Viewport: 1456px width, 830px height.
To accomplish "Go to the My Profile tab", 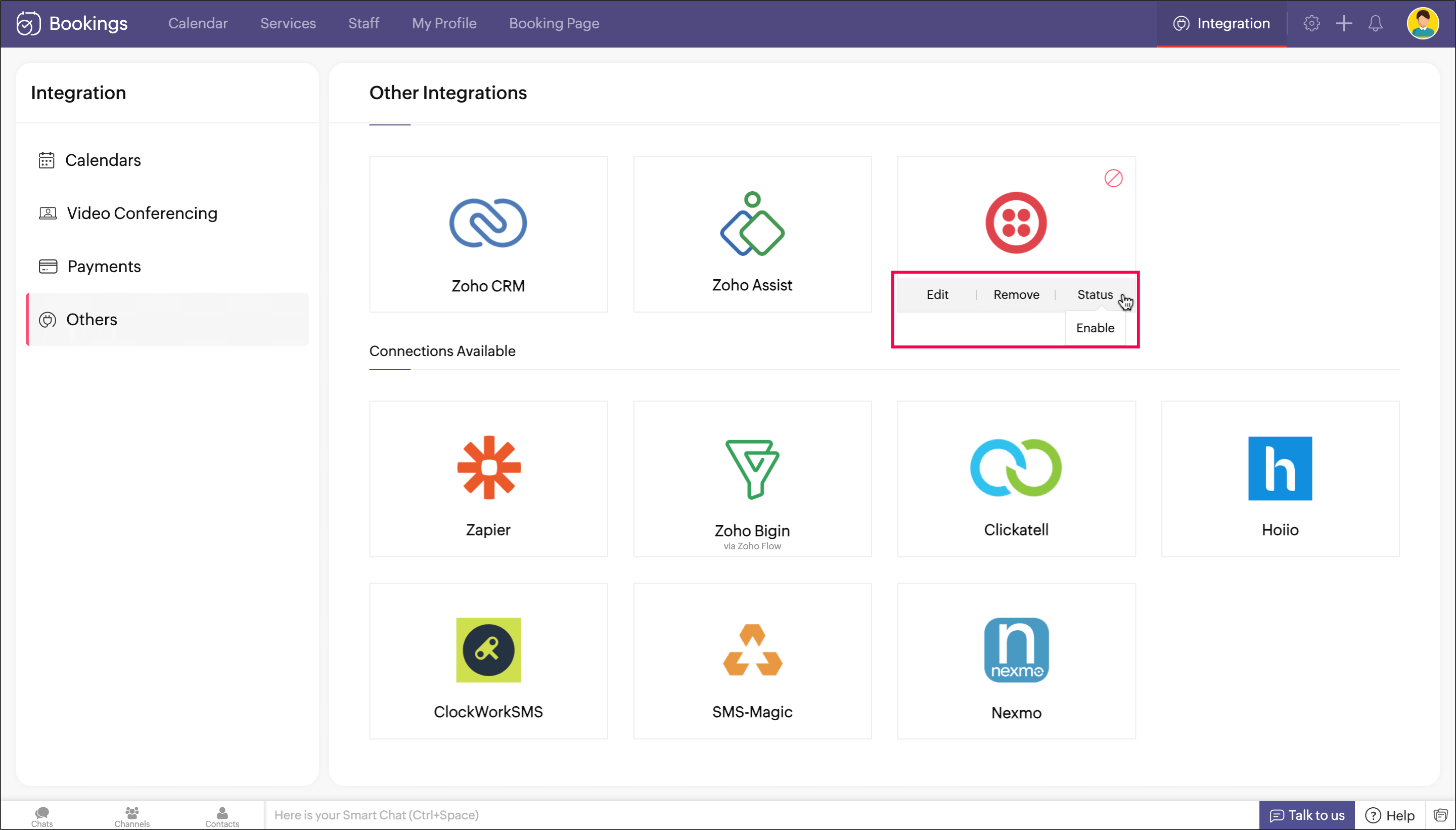I will coord(444,23).
